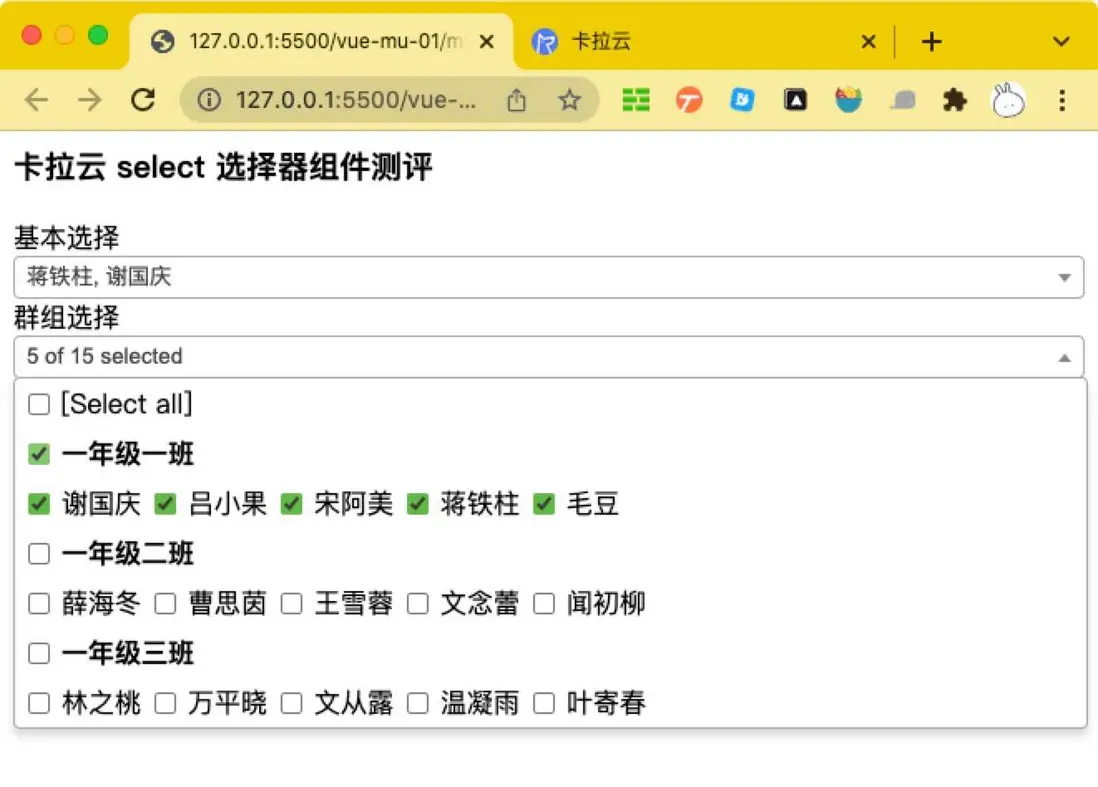Reload the current page

[143, 100]
